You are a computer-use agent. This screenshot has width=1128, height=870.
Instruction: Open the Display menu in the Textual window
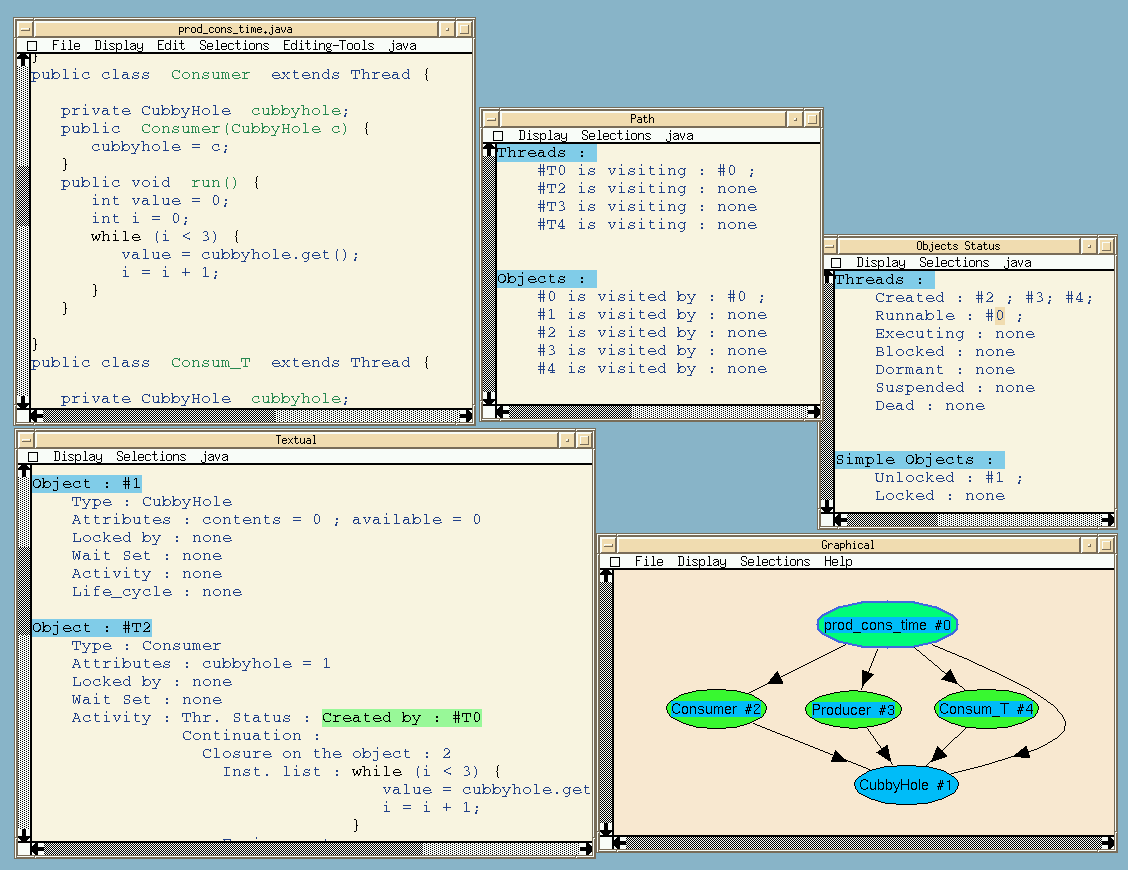point(78,456)
